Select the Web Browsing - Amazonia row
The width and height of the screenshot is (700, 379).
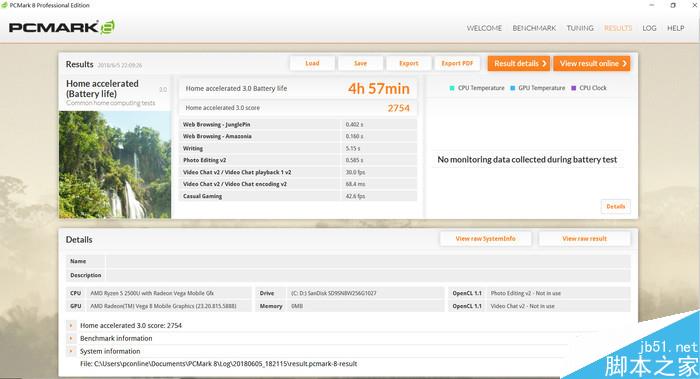[298, 136]
